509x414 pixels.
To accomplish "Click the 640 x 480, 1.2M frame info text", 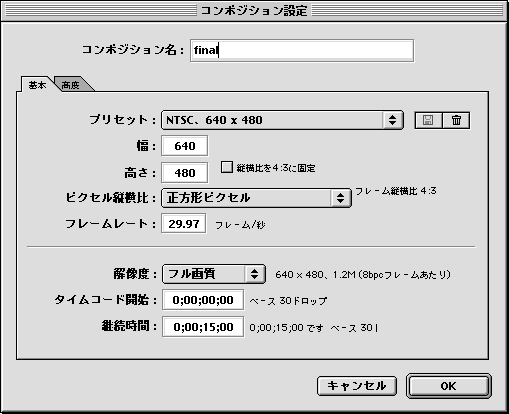I will [363, 275].
